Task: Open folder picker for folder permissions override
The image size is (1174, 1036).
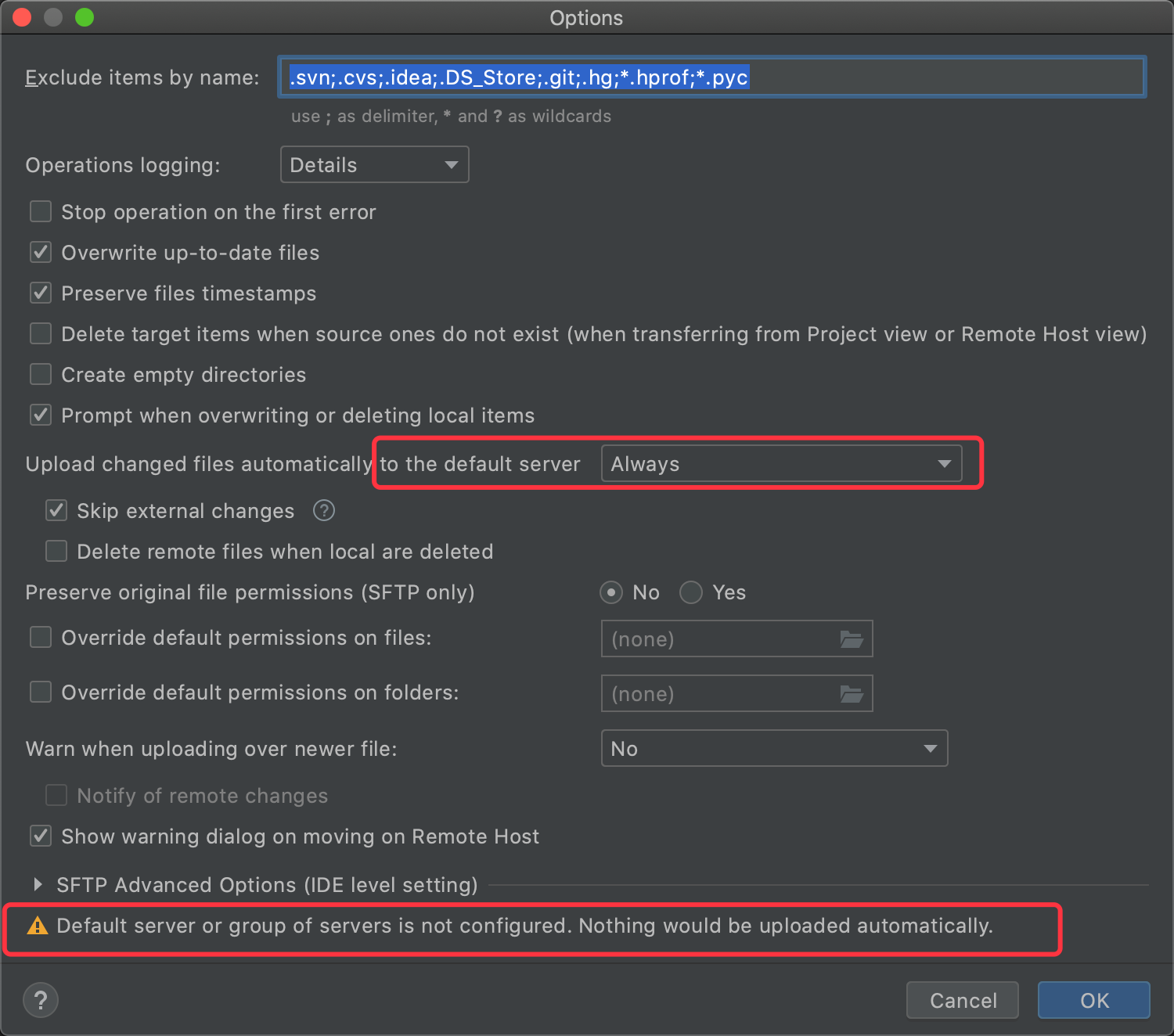Action: pyautogui.click(x=852, y=693)
